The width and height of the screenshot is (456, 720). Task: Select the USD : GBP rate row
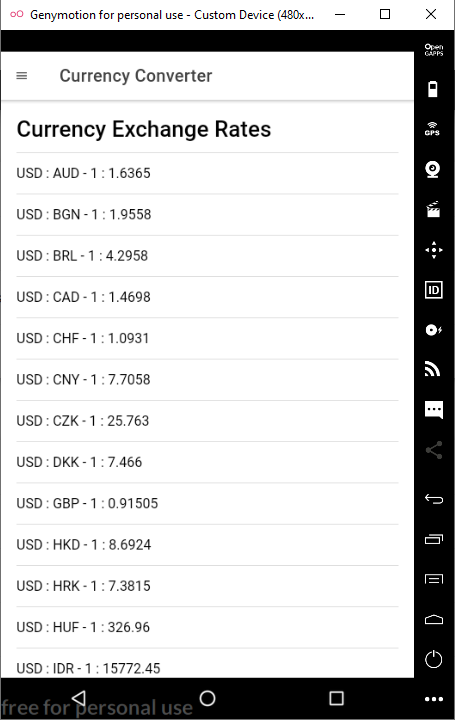207,503
